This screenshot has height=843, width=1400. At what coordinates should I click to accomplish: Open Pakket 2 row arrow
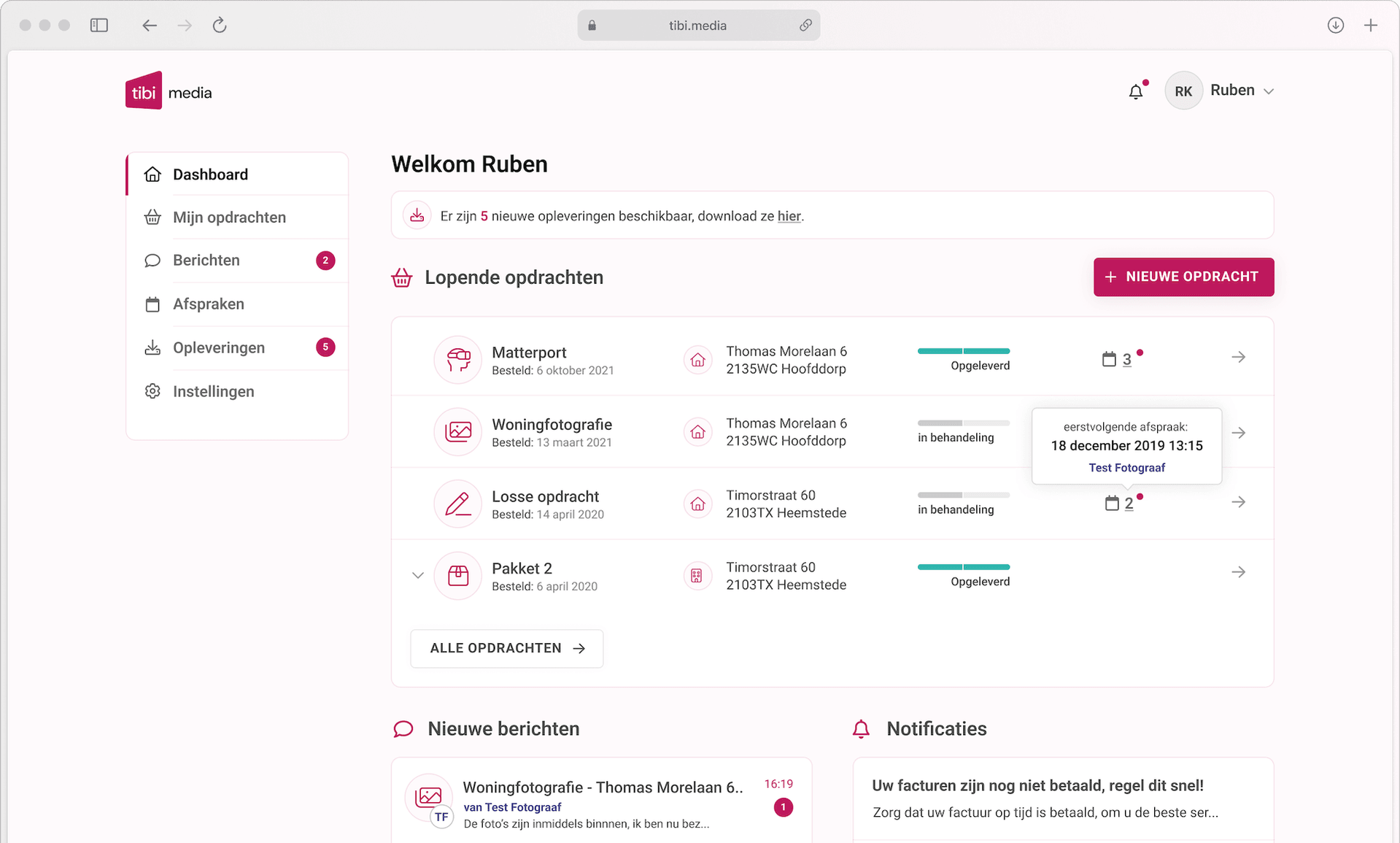1238,572
